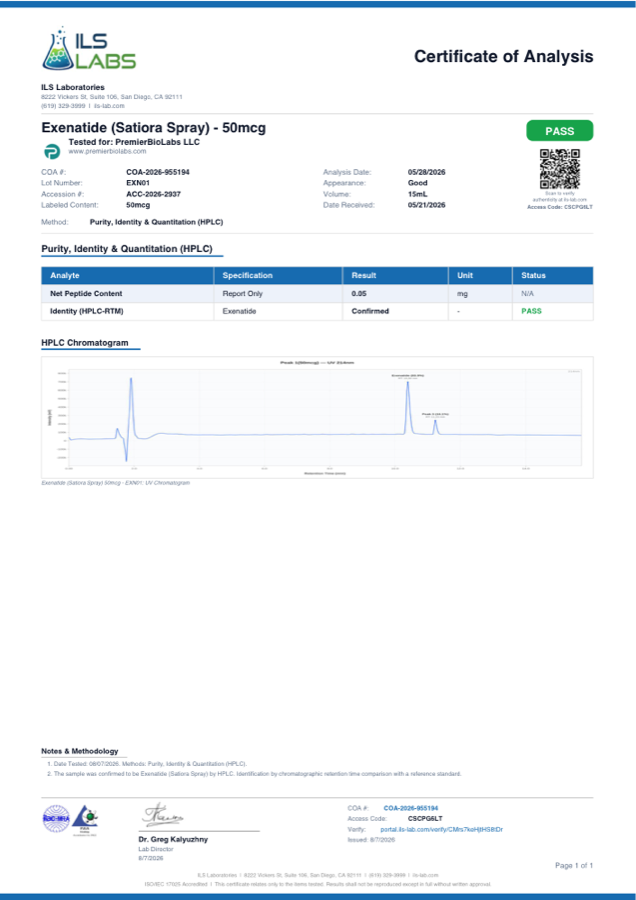
Task: Click footer COA number COA-2026-955194 link
Action: click(x=410, y=808)
